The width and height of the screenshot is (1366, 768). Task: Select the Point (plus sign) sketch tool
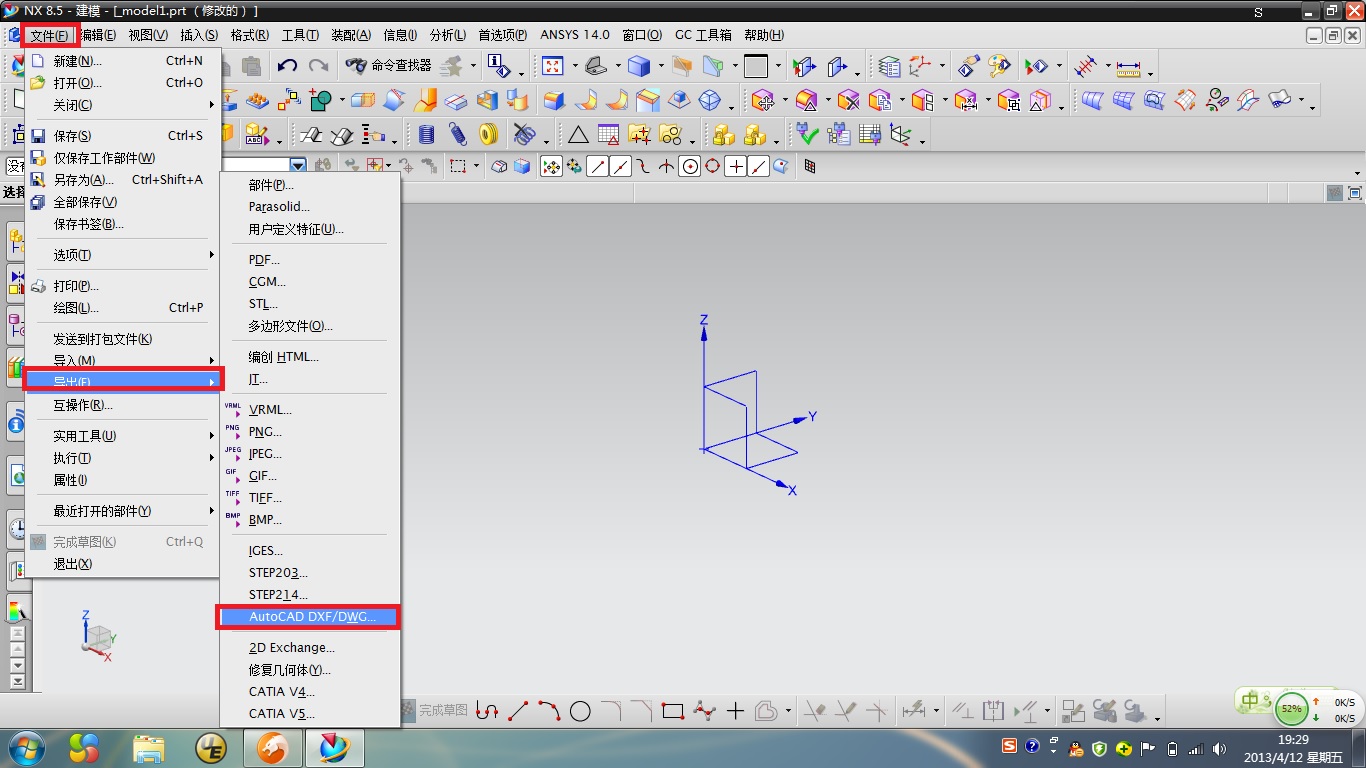point(735,711)
